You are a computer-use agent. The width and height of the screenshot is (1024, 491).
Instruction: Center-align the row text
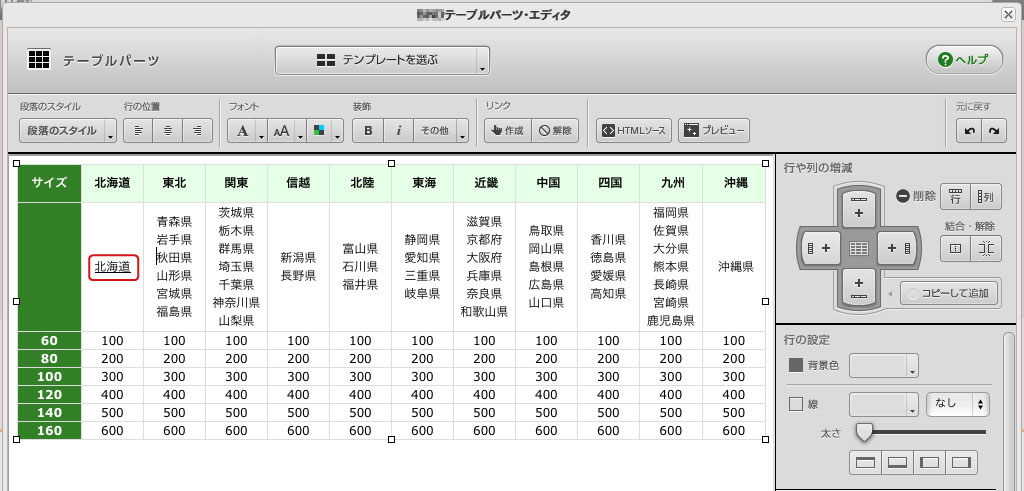coord(168,131)
